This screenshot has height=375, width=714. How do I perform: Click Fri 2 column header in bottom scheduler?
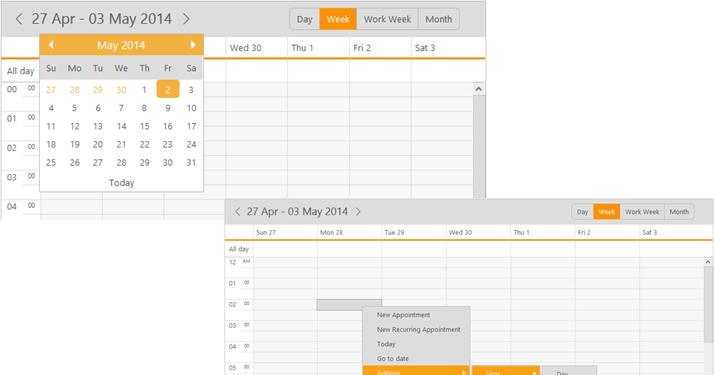coord(607,232)
